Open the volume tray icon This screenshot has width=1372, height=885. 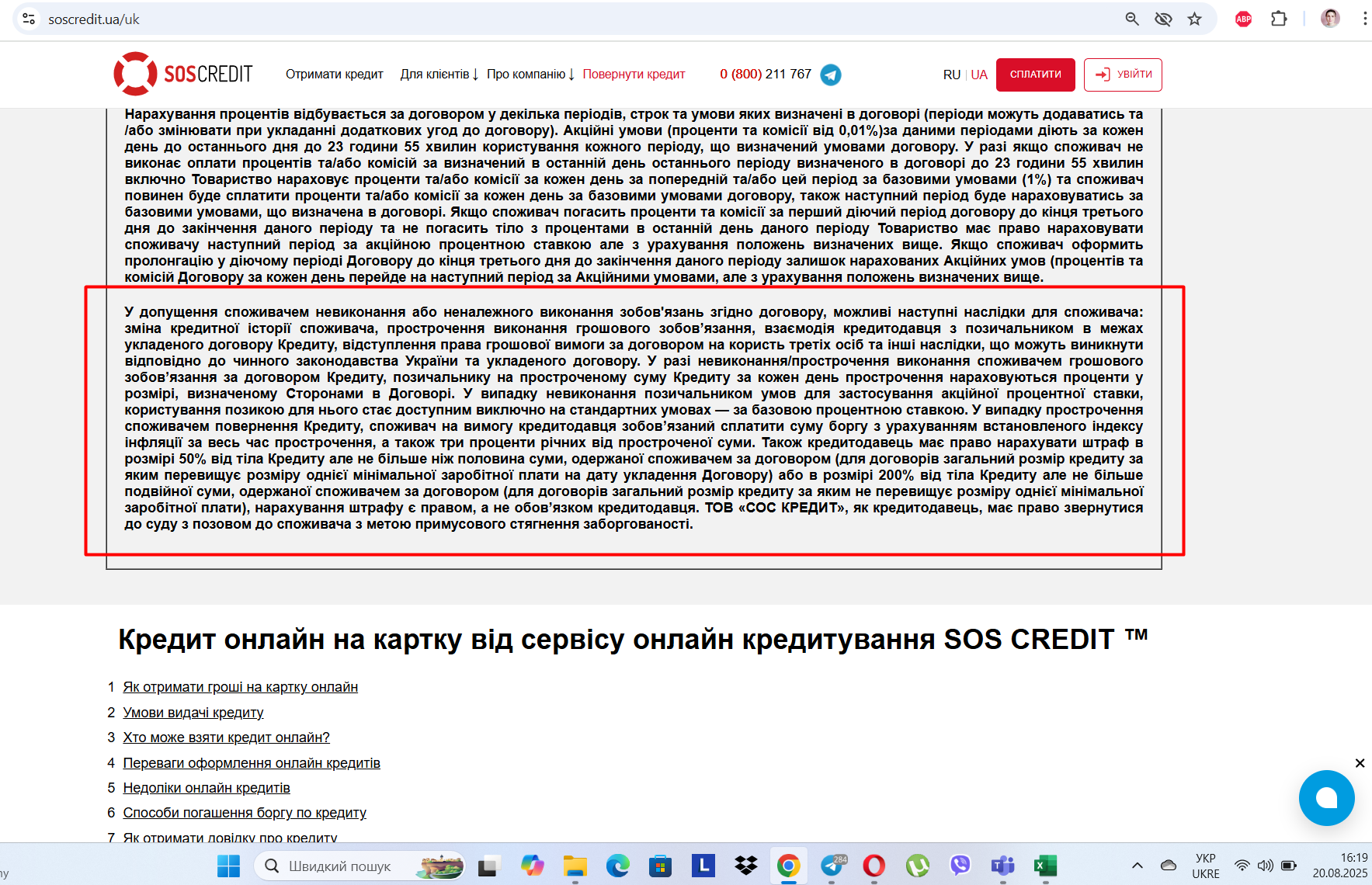coord(1266,866)
